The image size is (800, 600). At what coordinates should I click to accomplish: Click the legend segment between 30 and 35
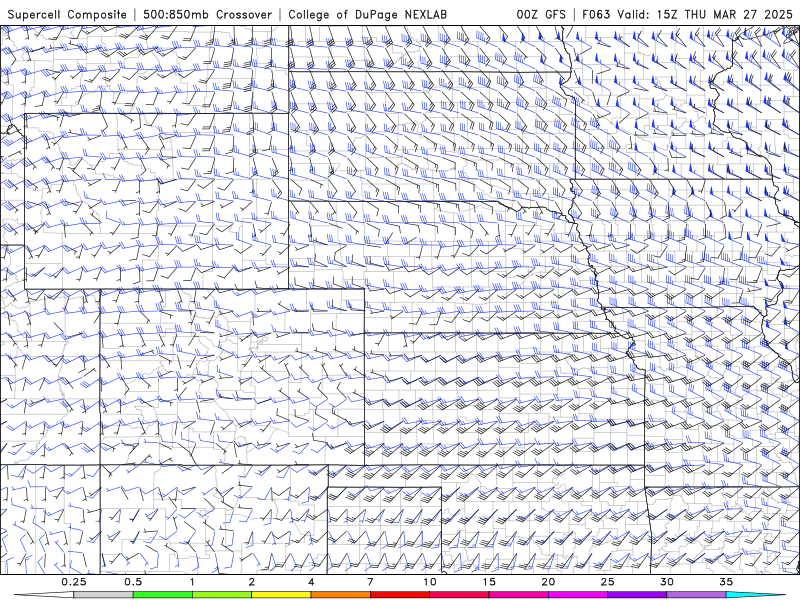[696, 595]
